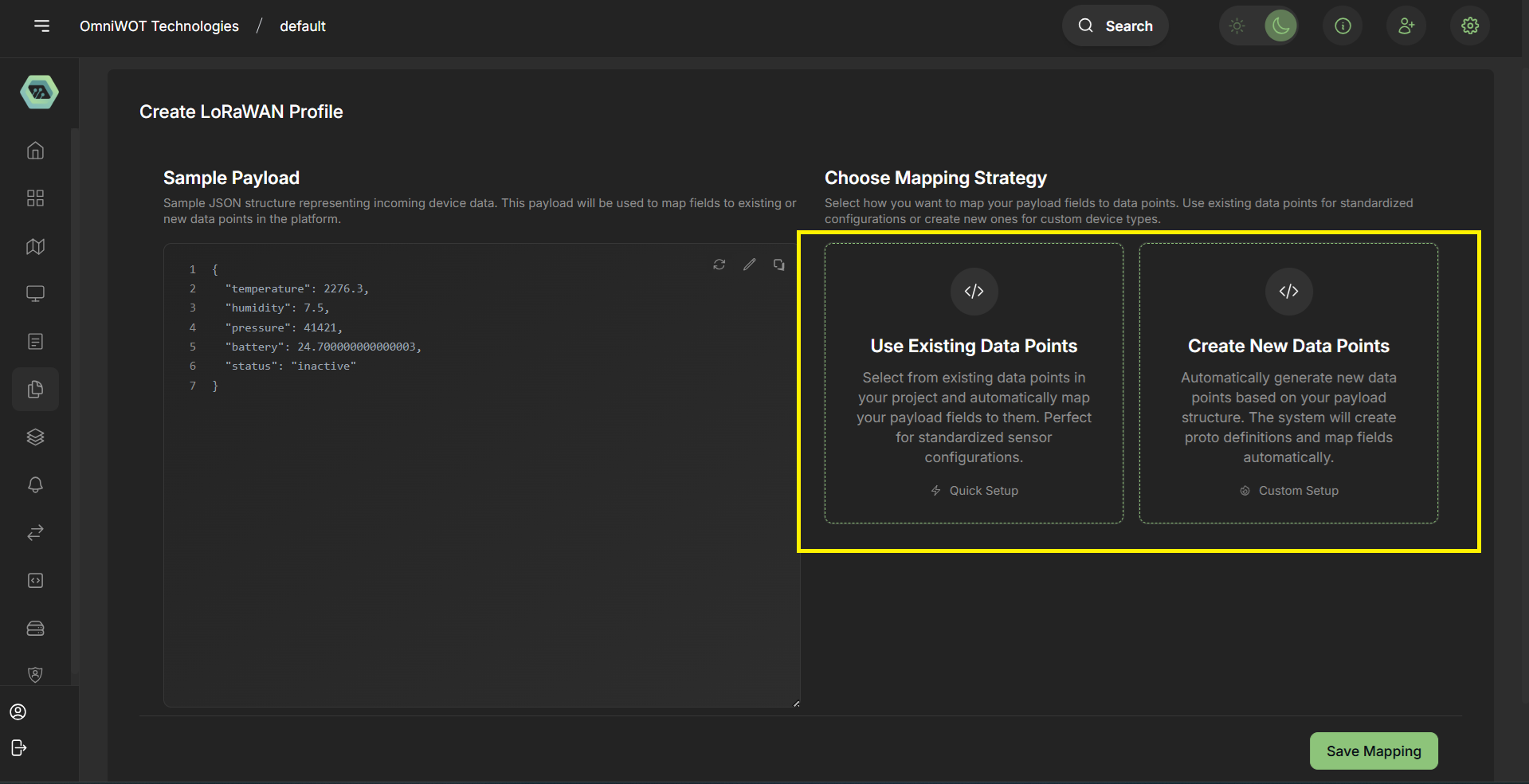
Task: Open the devices monitor panel in sidebar
Action: (35, 293)
